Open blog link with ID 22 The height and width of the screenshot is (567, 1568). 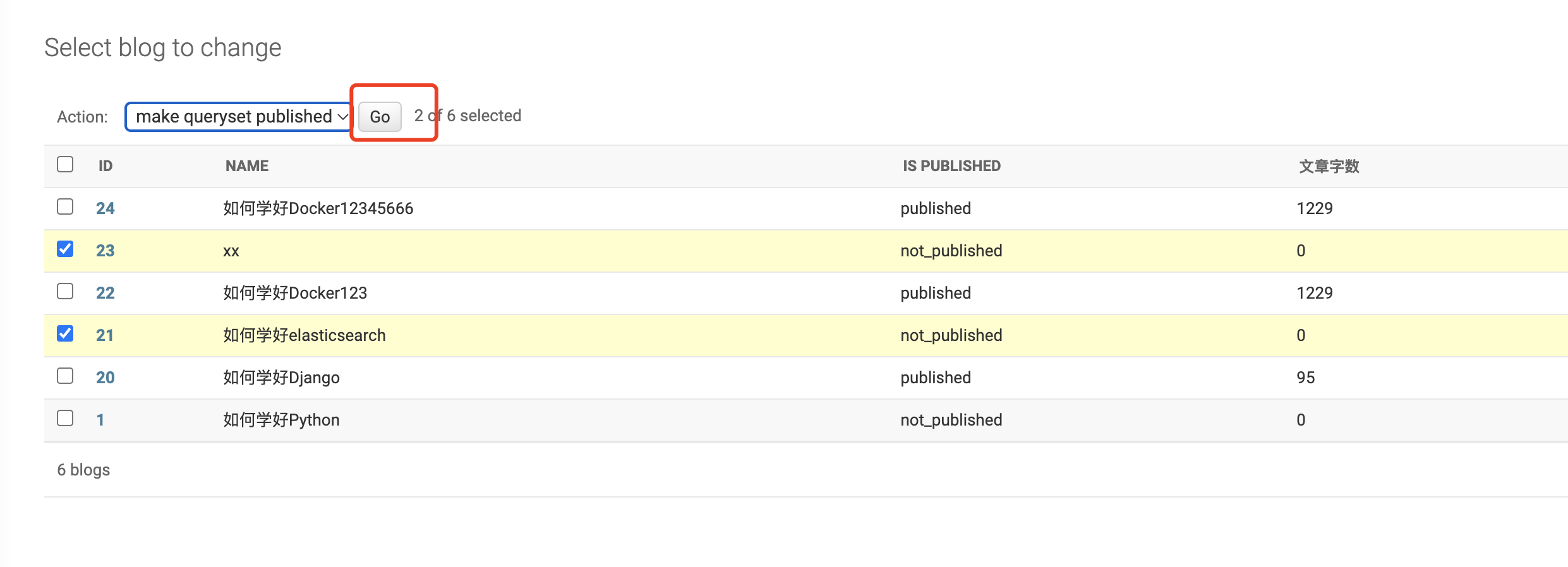[105, 293]
